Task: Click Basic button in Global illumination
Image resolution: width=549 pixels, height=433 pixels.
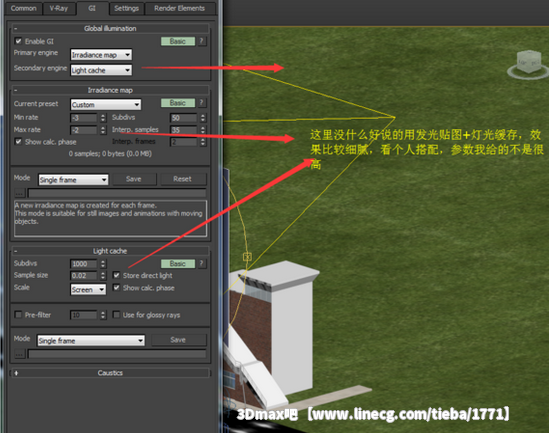Action: [x=178, y=41]
